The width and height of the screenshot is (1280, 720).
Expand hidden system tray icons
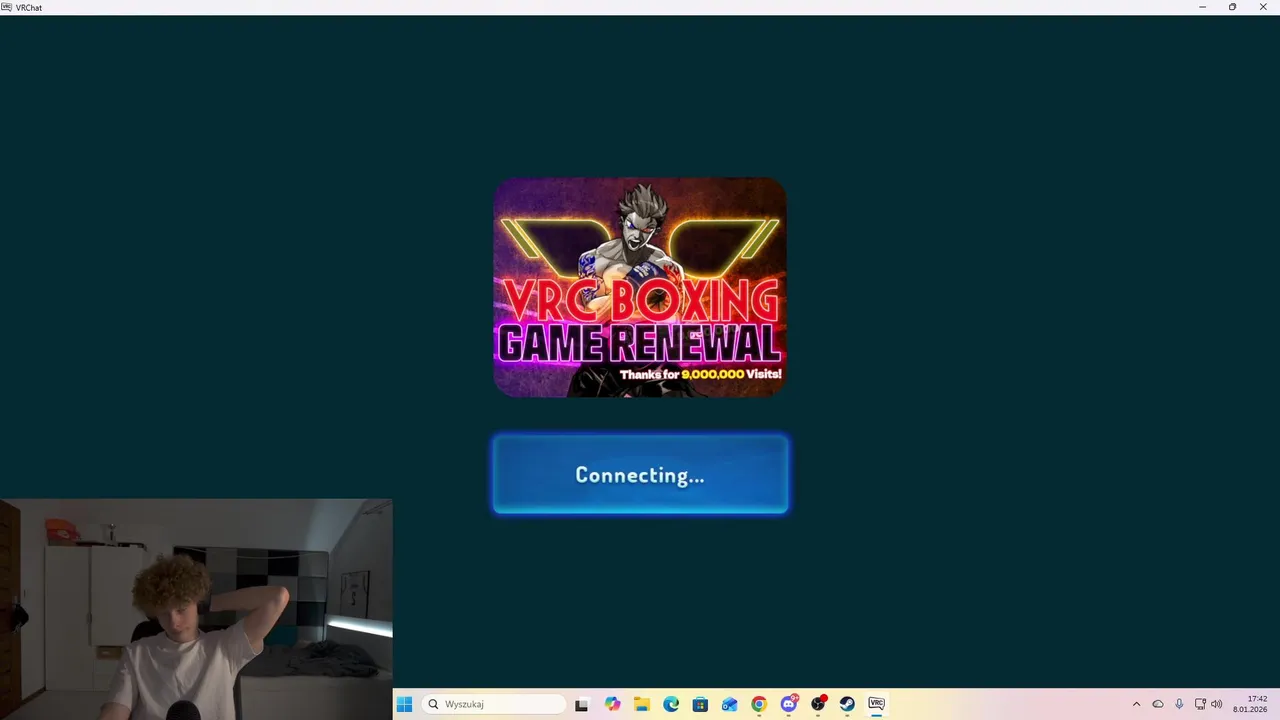point(1136,704)
